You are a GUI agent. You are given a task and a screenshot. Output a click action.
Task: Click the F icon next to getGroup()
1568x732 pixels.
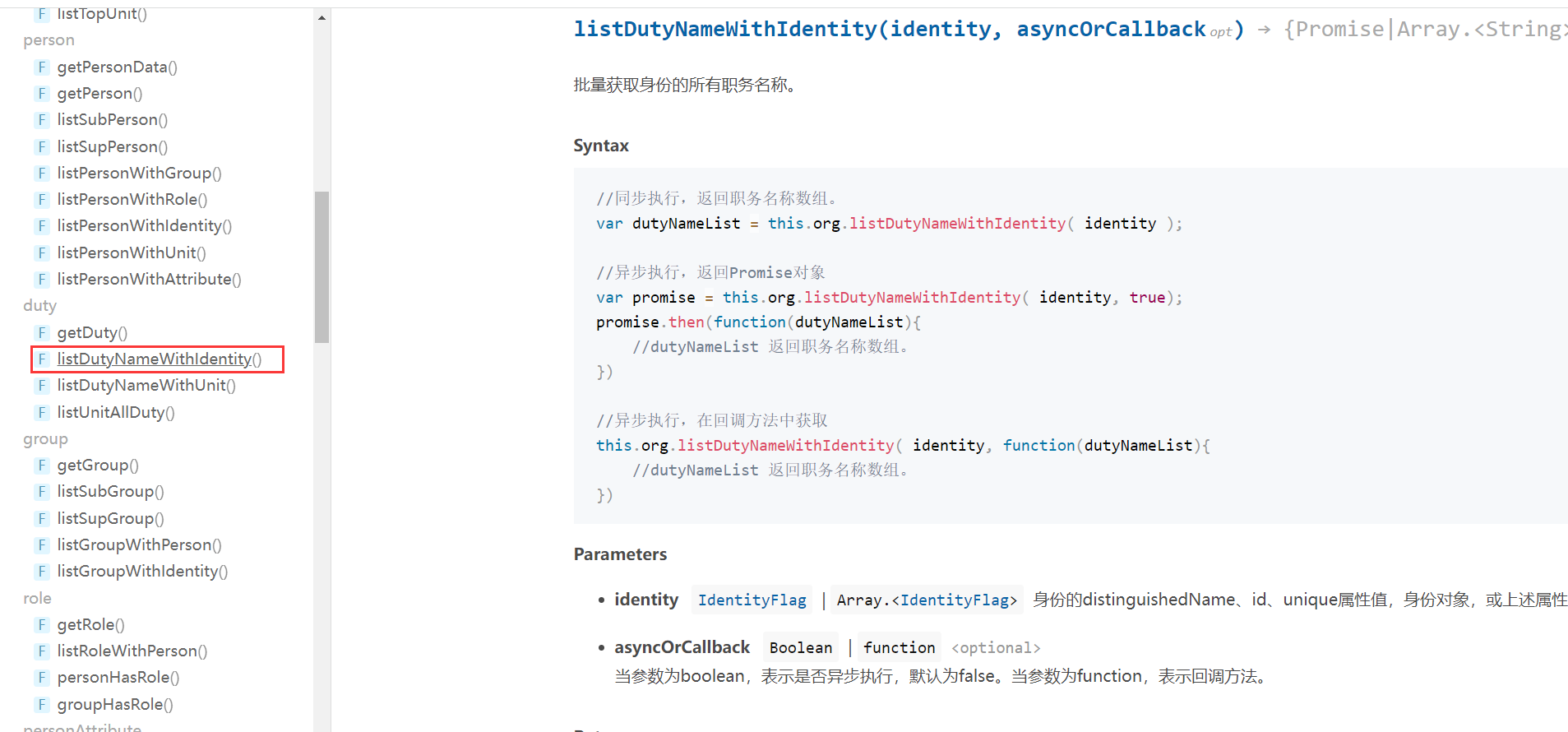coord(42,465)
